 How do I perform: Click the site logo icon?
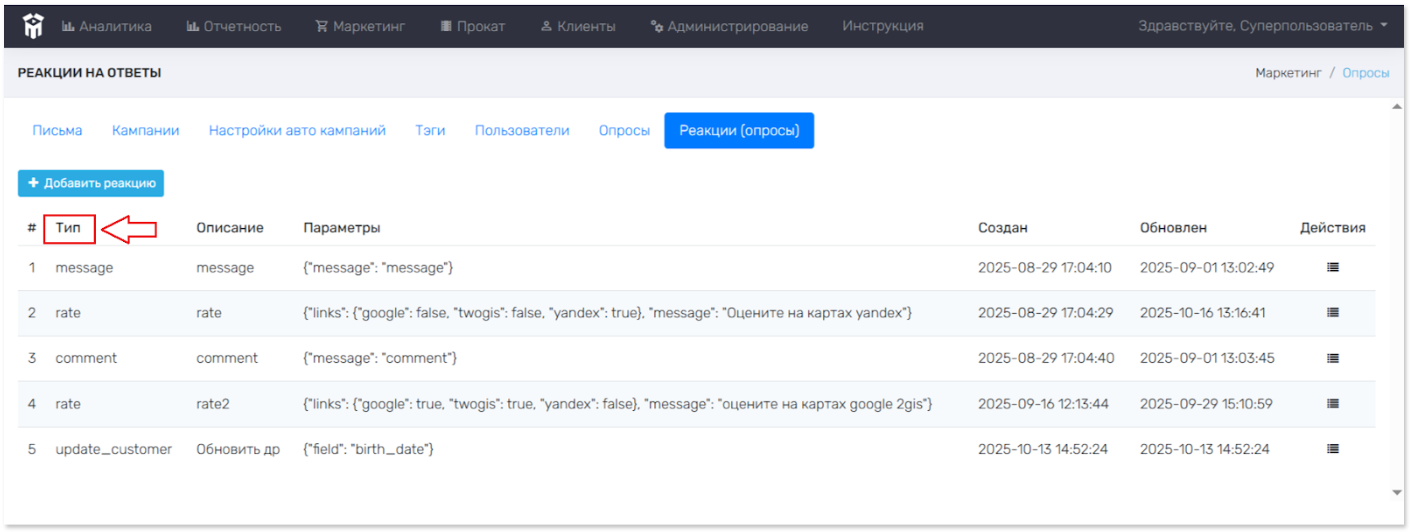point(34,26)
